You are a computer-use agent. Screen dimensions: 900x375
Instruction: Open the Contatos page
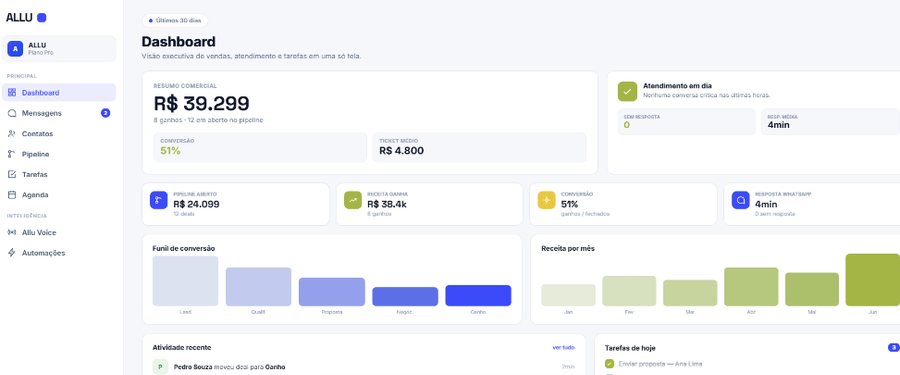pyautogui.click(x=59, y=134)
